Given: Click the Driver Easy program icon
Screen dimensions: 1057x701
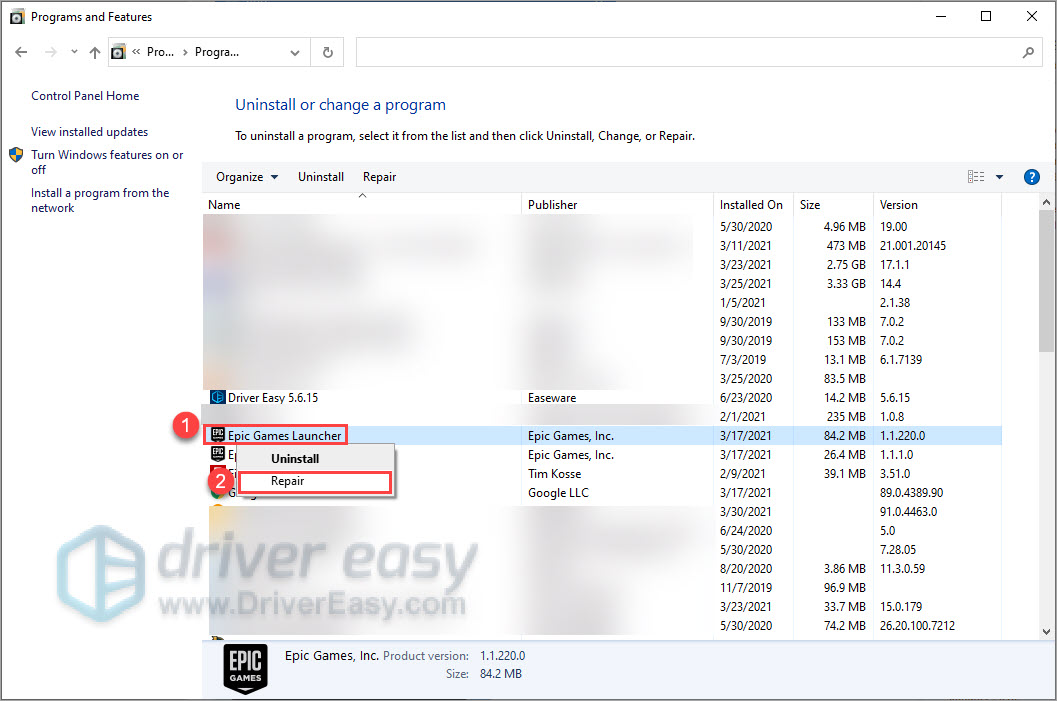Looking at the screenshot, I should tap(217, 397).
